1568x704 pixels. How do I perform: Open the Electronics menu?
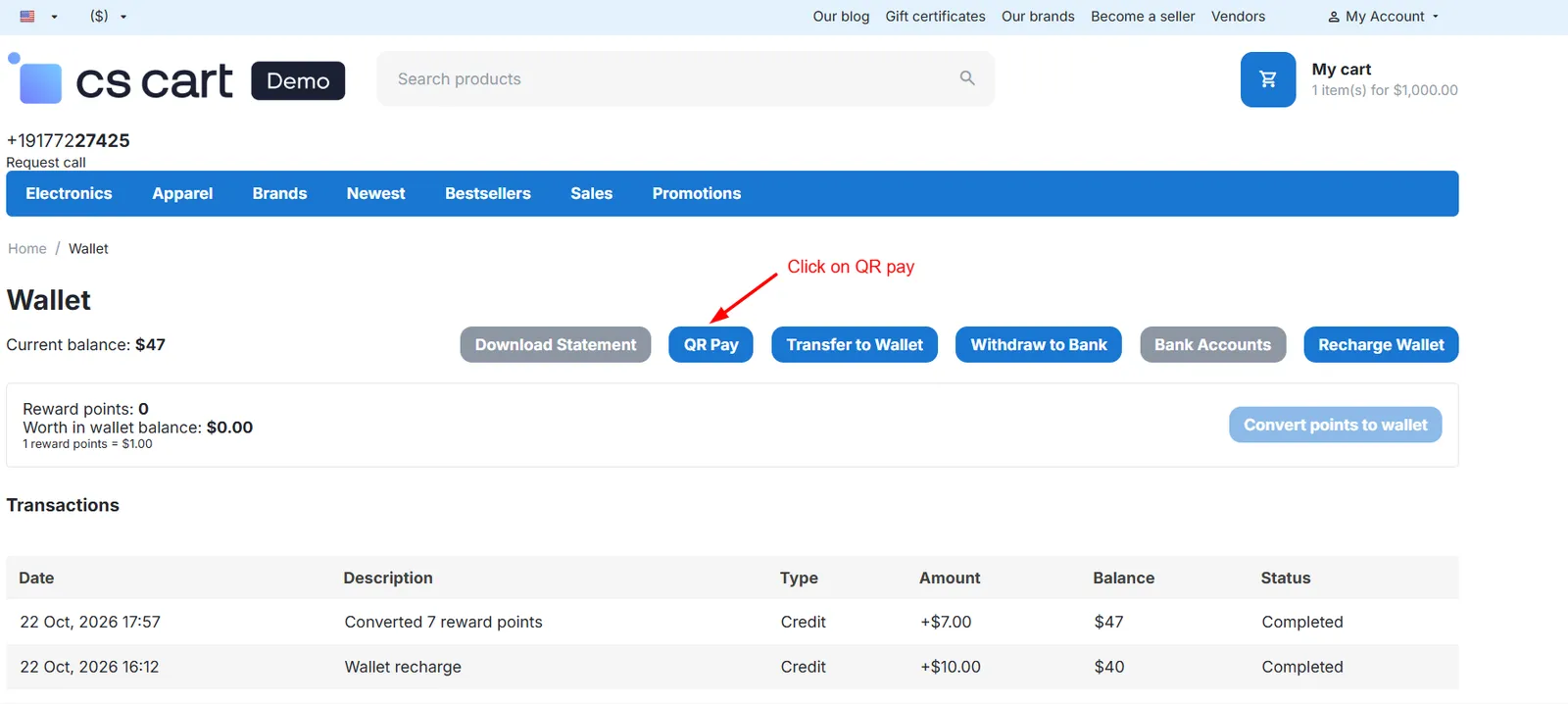tap(69, 193)
